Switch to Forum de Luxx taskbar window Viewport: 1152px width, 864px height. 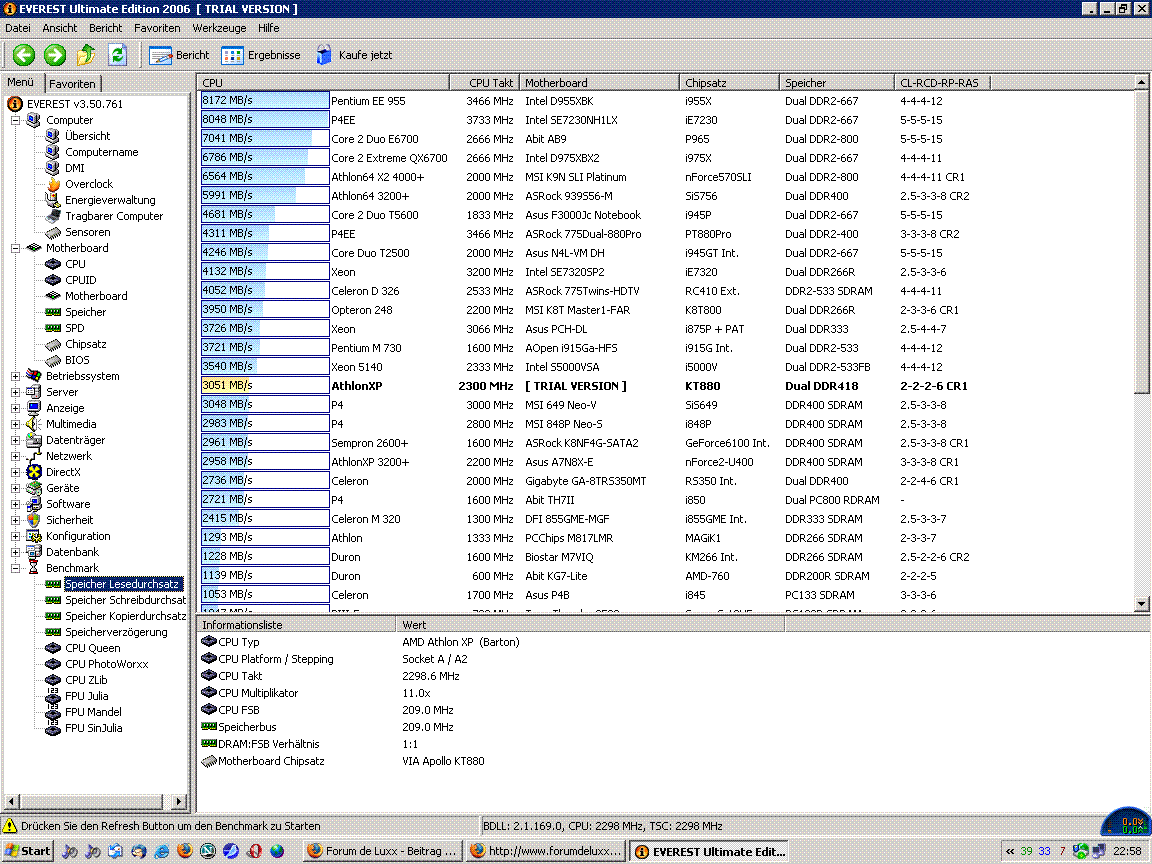[x=383, y=852]
